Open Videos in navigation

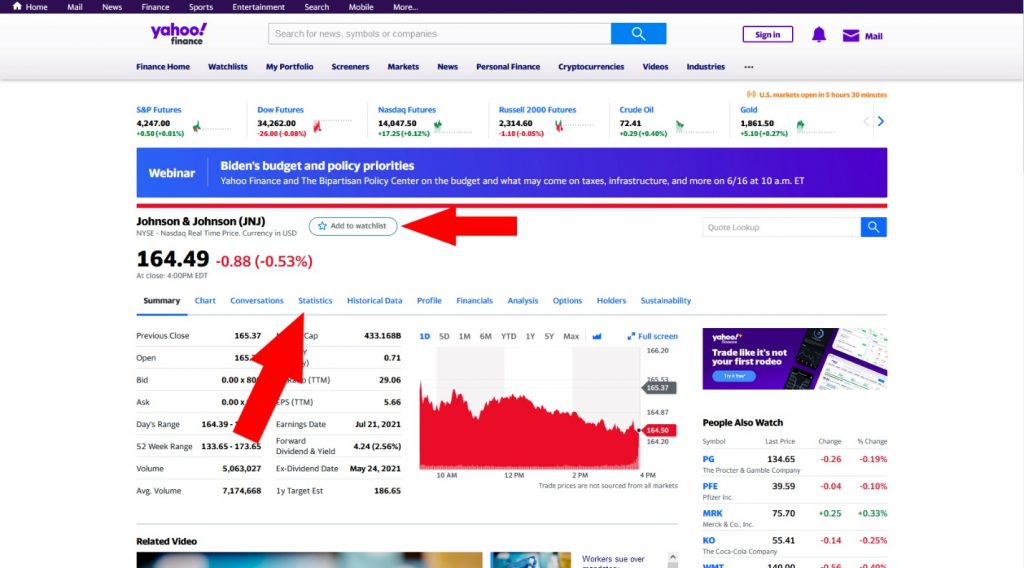[655, 67]
